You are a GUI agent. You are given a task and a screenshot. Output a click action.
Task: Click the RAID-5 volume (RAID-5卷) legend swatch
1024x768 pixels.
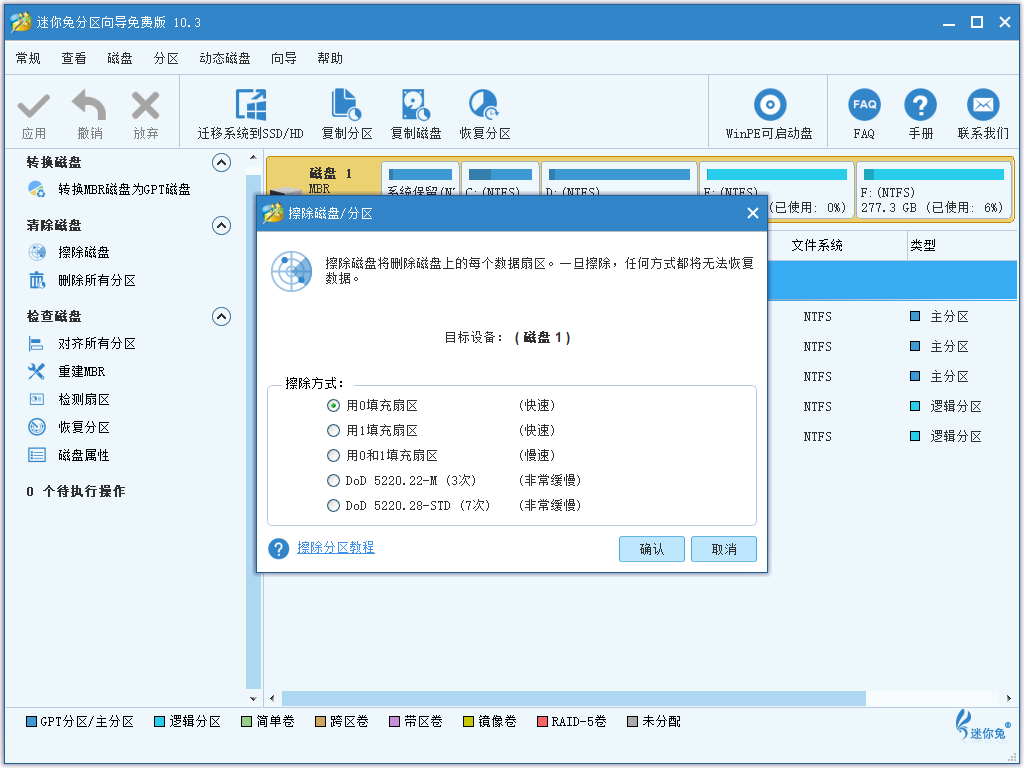(x=542, y=722)
